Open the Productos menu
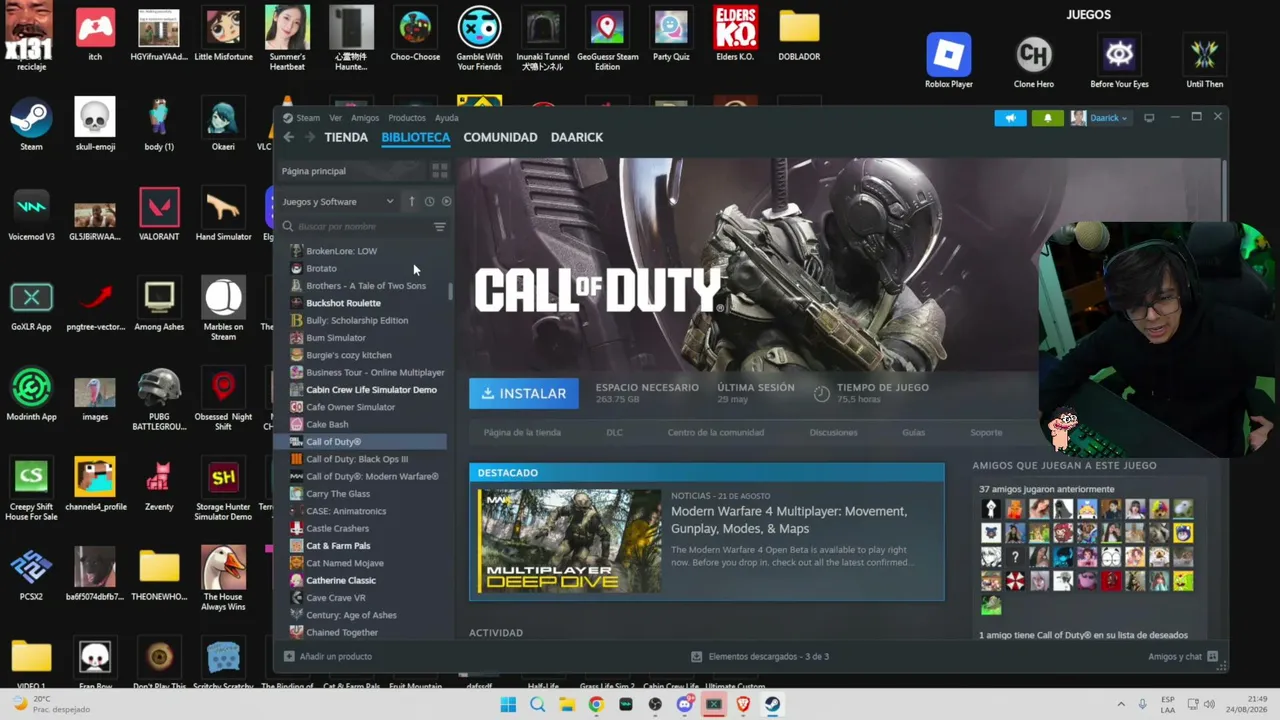The width and height of the screenshot is (1280, 720). [x=407, y=118]
